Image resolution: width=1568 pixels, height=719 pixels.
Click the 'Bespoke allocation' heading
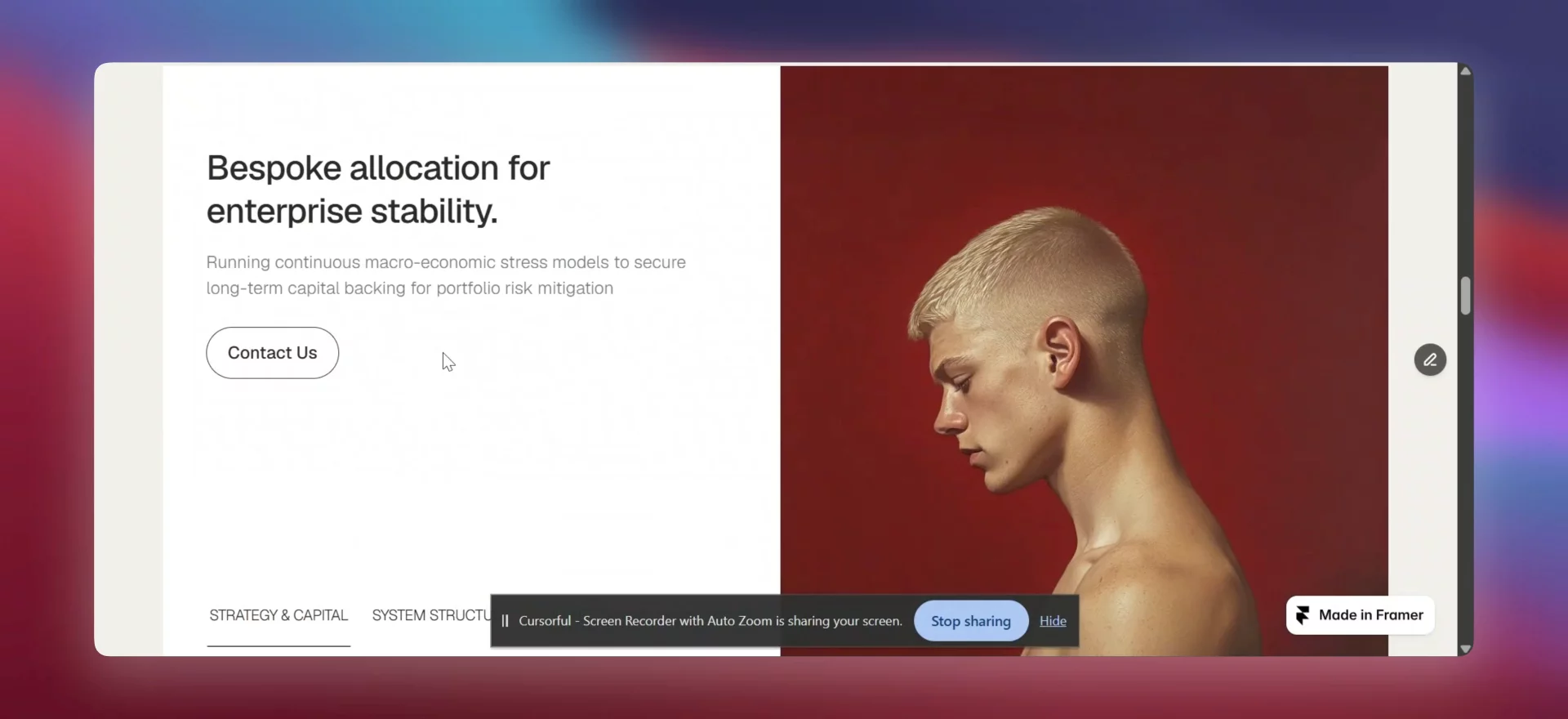click(x=378, y=190)
